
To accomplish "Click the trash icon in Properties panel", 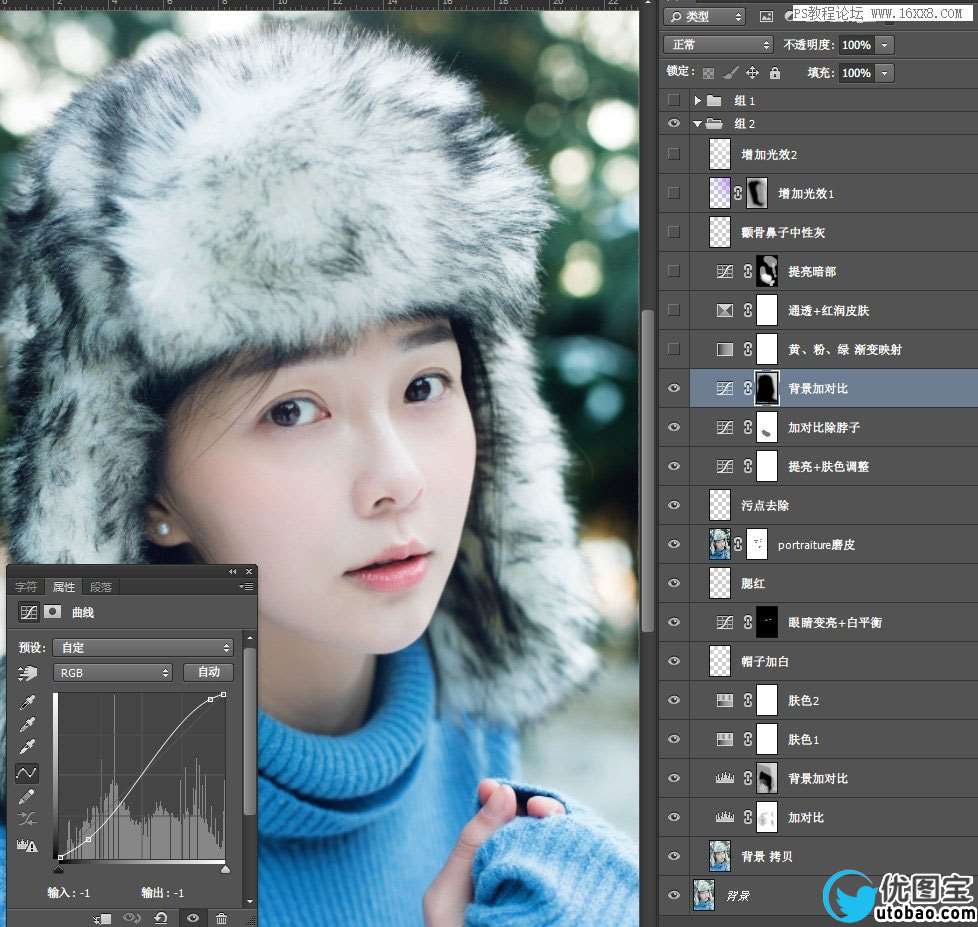I will 221,918.
